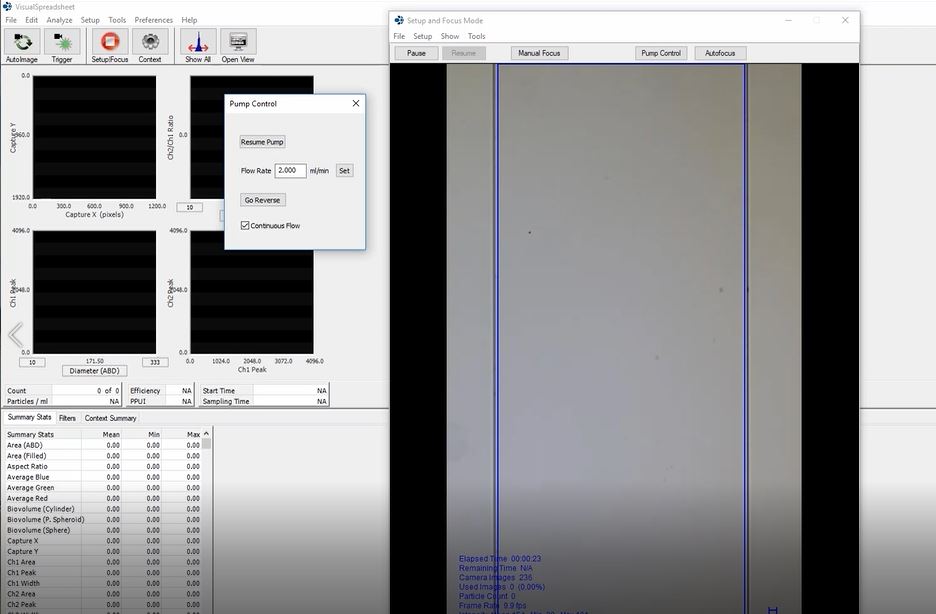This screenshot has width=936, height=614.
Task: Switch to the Context Summary tab
Action: pyautogui.click(x=110, y=418)
